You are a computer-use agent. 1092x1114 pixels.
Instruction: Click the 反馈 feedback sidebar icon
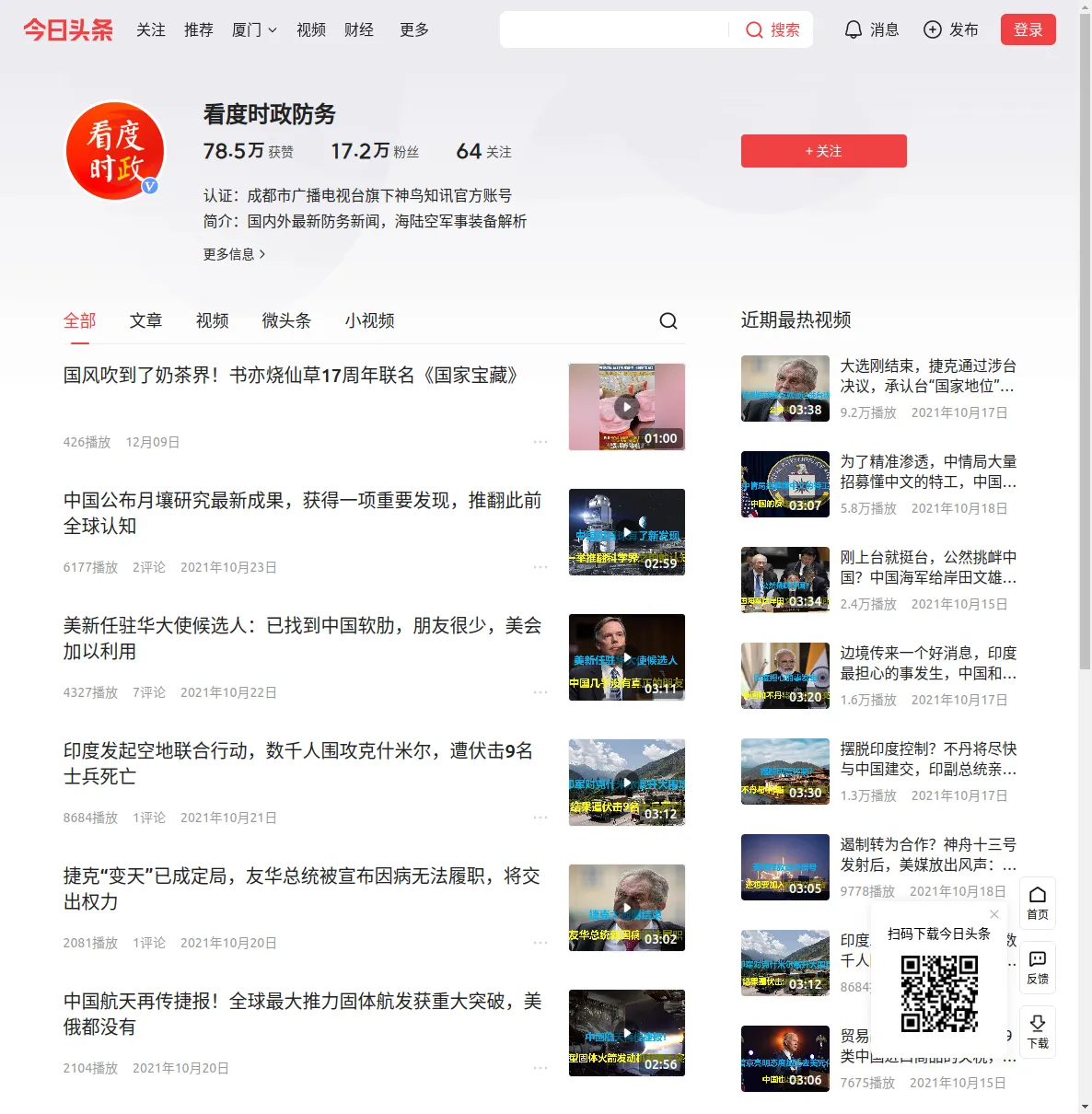click(1038, 968)
